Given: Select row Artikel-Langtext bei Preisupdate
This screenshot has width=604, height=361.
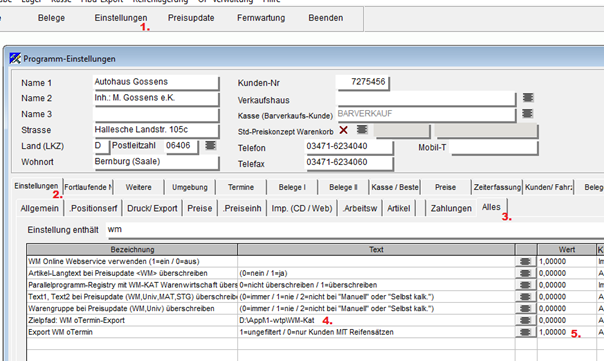Looking at the screenshot, I should pos(315,273).
